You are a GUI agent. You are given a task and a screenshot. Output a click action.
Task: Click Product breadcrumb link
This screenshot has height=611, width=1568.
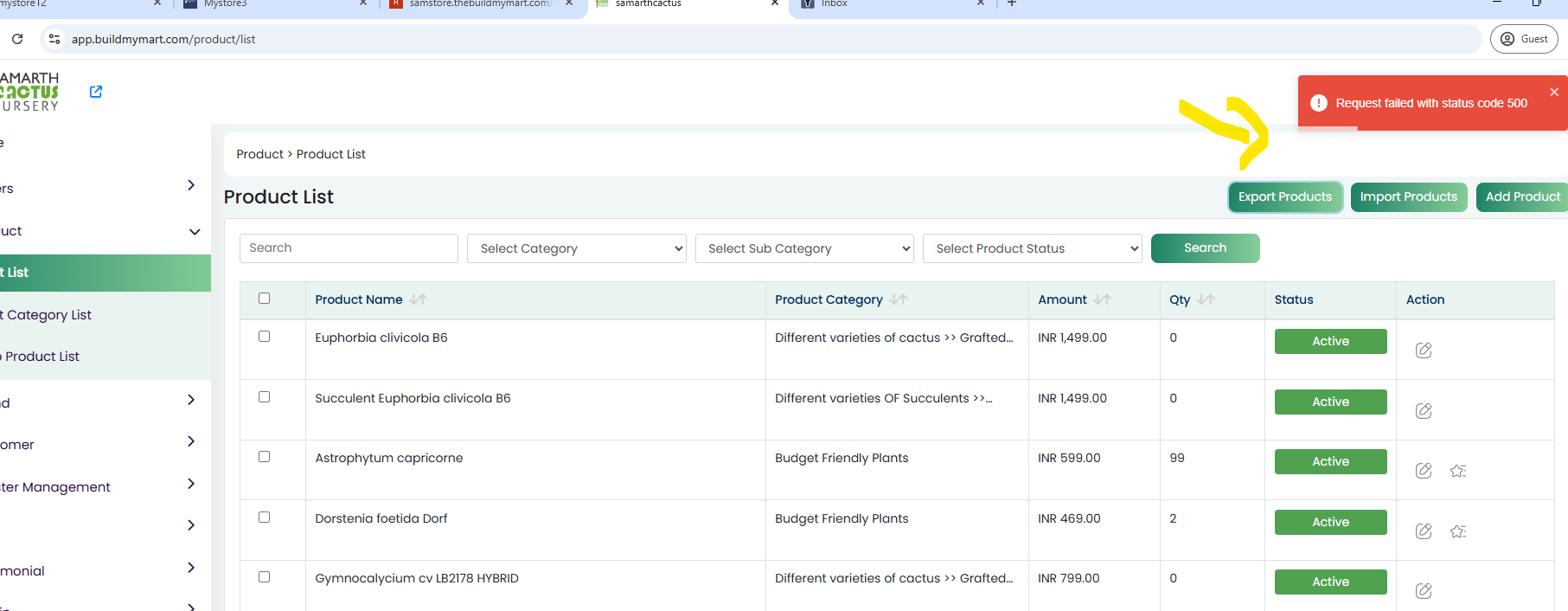tap(259, 154)
